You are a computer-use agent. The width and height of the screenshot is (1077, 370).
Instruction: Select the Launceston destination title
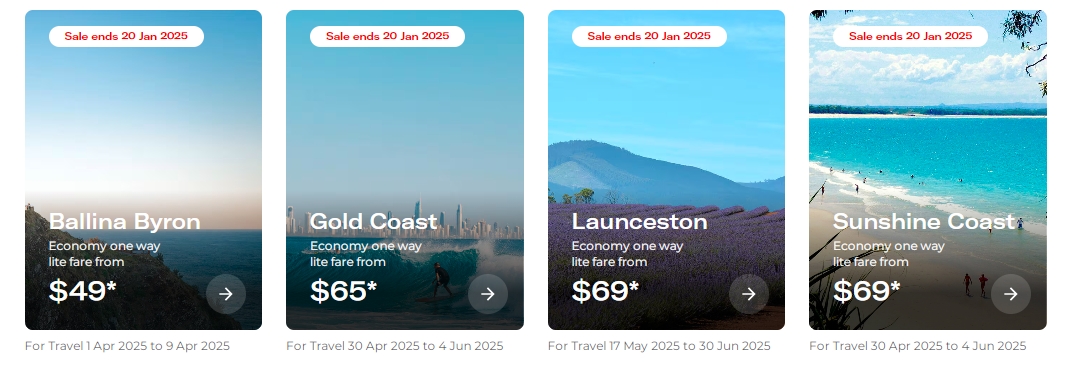pos(639,222)
